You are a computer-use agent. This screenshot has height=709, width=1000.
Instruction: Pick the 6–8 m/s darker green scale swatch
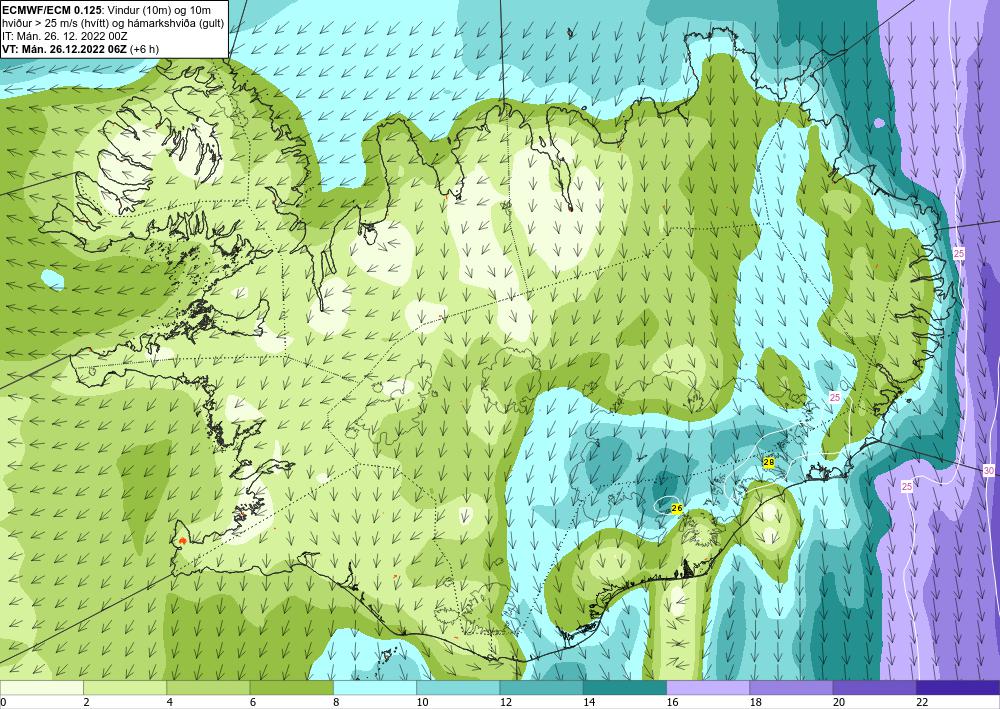point(291,687)
